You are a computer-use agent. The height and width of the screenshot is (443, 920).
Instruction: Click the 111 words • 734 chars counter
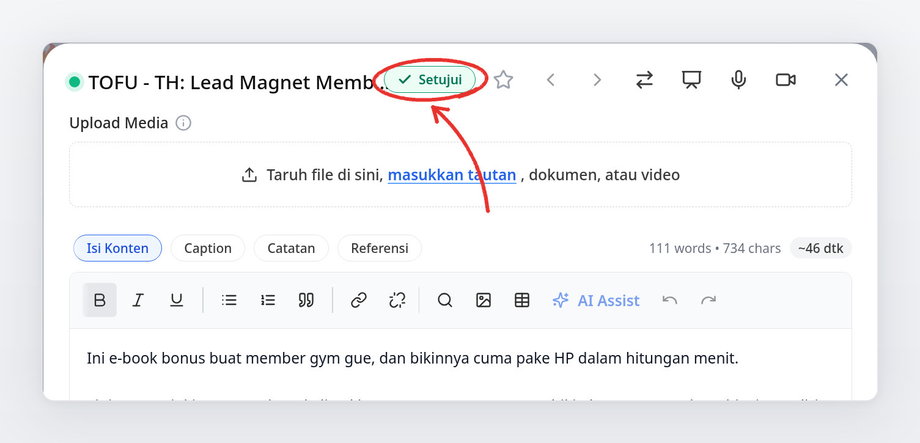[715, 248]
